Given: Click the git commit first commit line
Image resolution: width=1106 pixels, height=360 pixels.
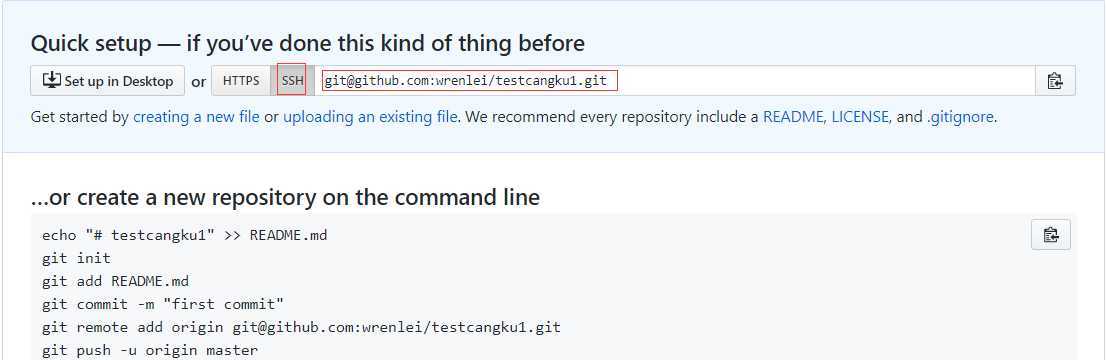Looking at the screenshot, I should click(x=163, y=304).
